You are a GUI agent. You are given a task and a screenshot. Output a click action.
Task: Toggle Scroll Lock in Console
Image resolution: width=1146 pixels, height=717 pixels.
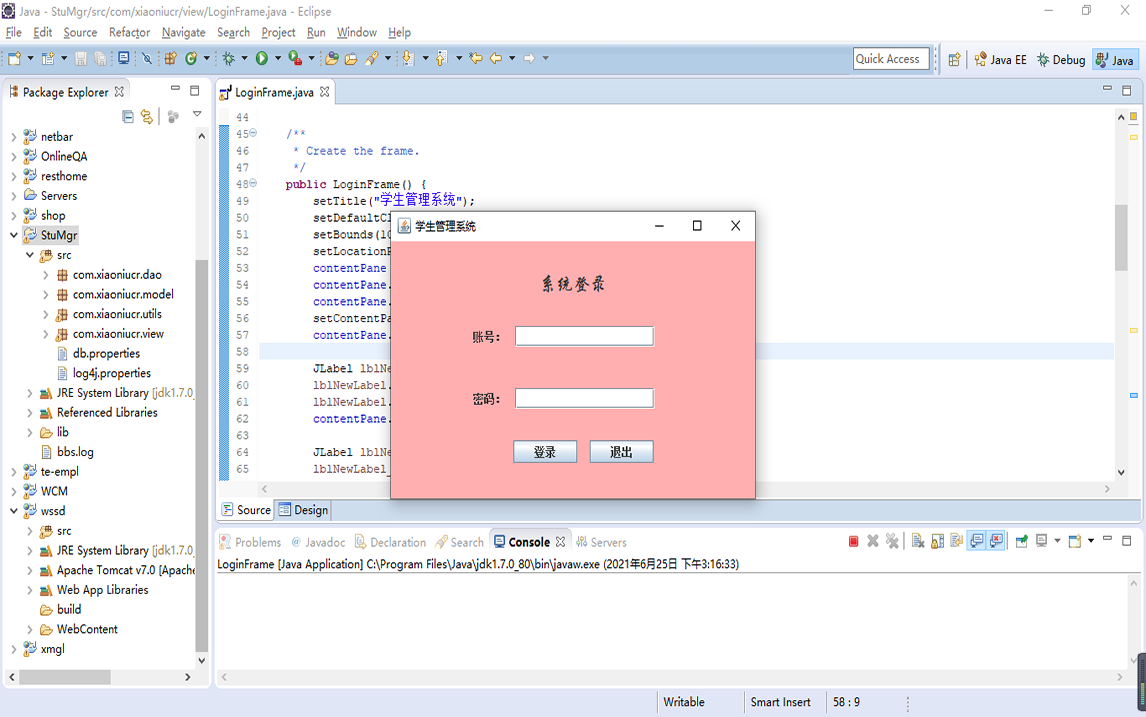coord(938,542)
